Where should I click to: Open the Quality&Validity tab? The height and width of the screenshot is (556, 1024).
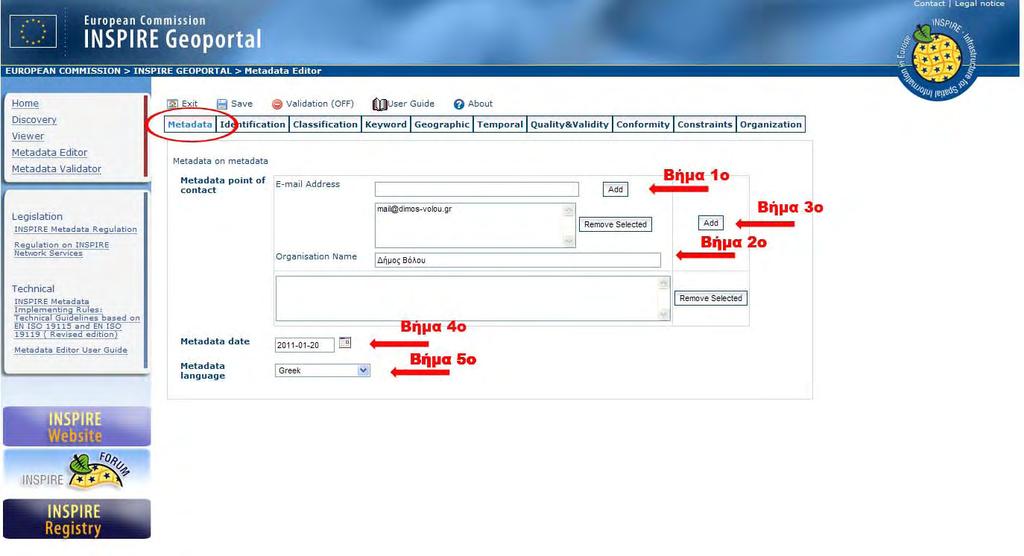[x=569, y=124]
